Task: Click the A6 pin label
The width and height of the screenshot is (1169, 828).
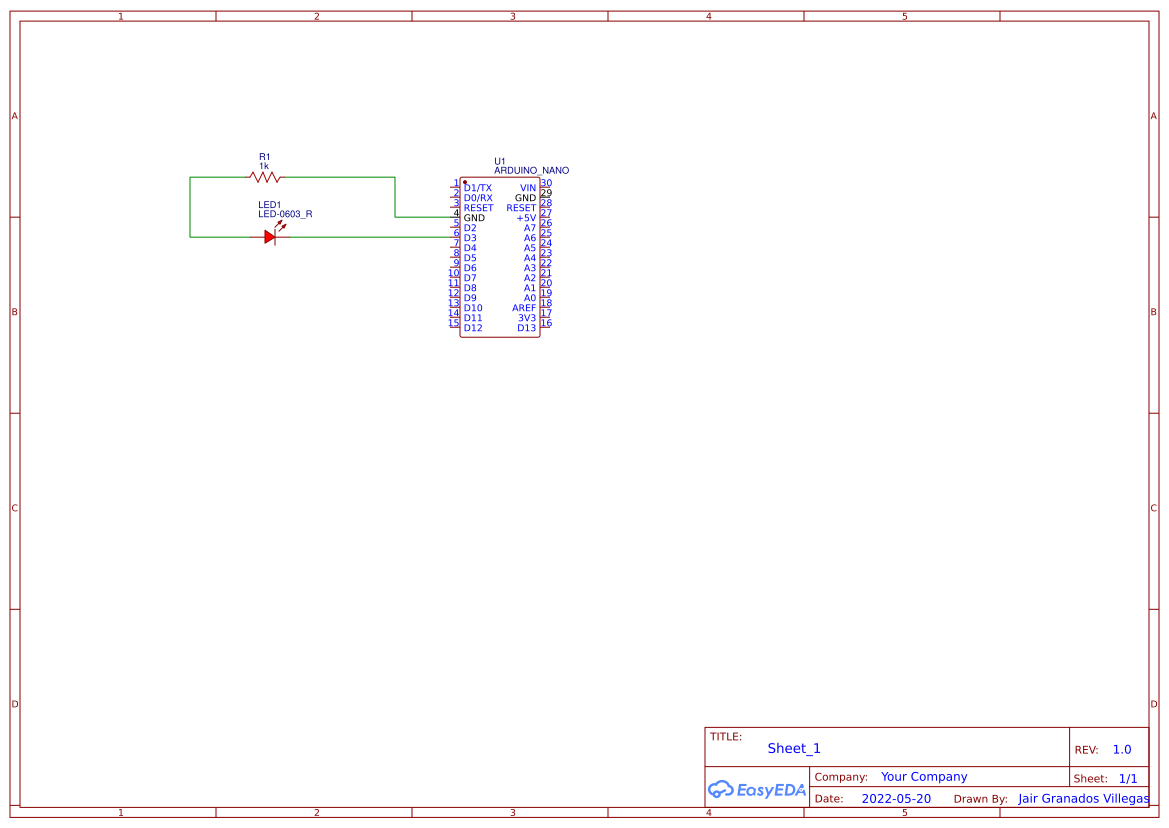Action: 530,238
